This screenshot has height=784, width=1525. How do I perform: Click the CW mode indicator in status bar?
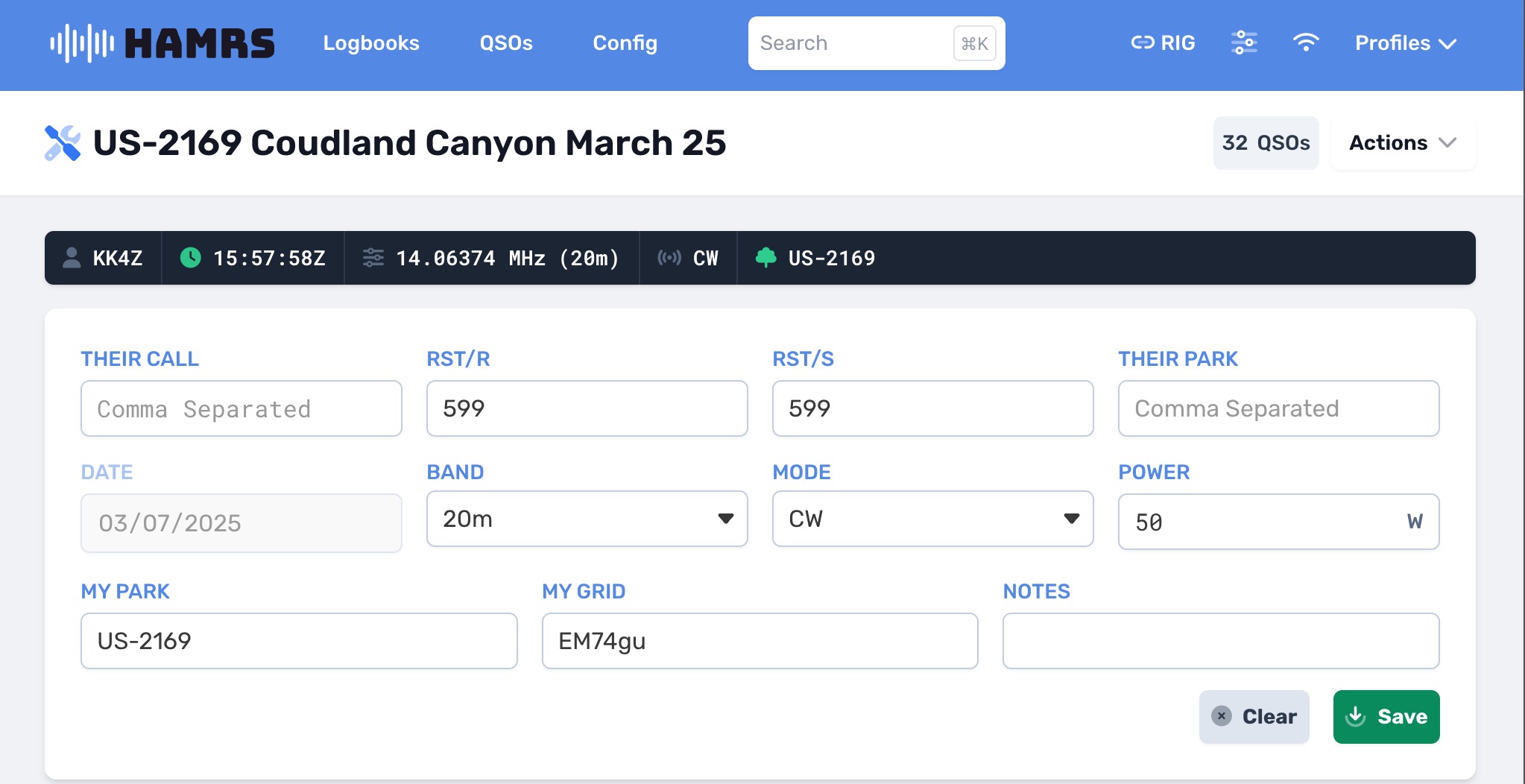click(x=688, y=258)
